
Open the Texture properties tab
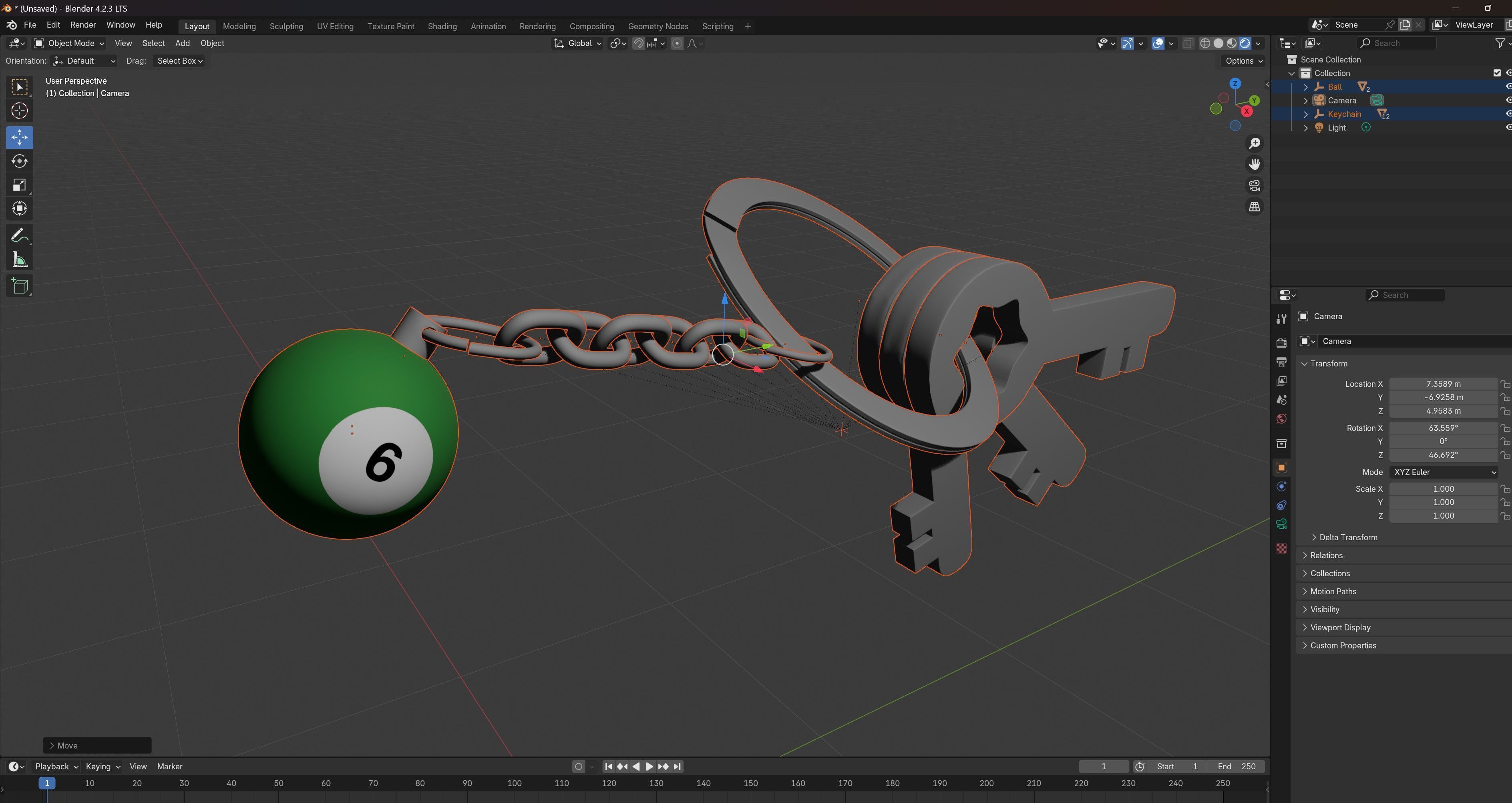(x=1281, y=548)
